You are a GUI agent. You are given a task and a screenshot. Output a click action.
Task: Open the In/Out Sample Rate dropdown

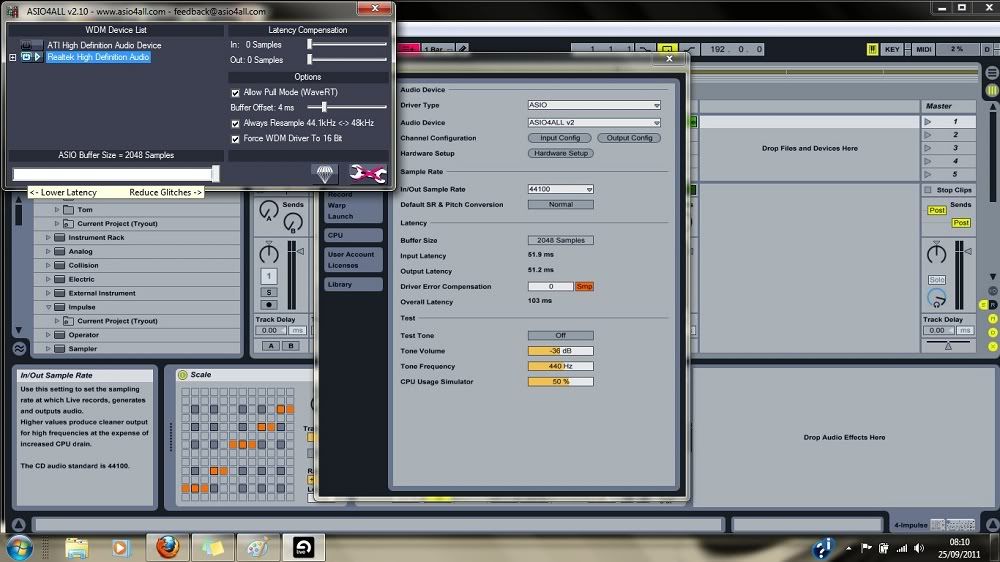(x=560, y=189)
